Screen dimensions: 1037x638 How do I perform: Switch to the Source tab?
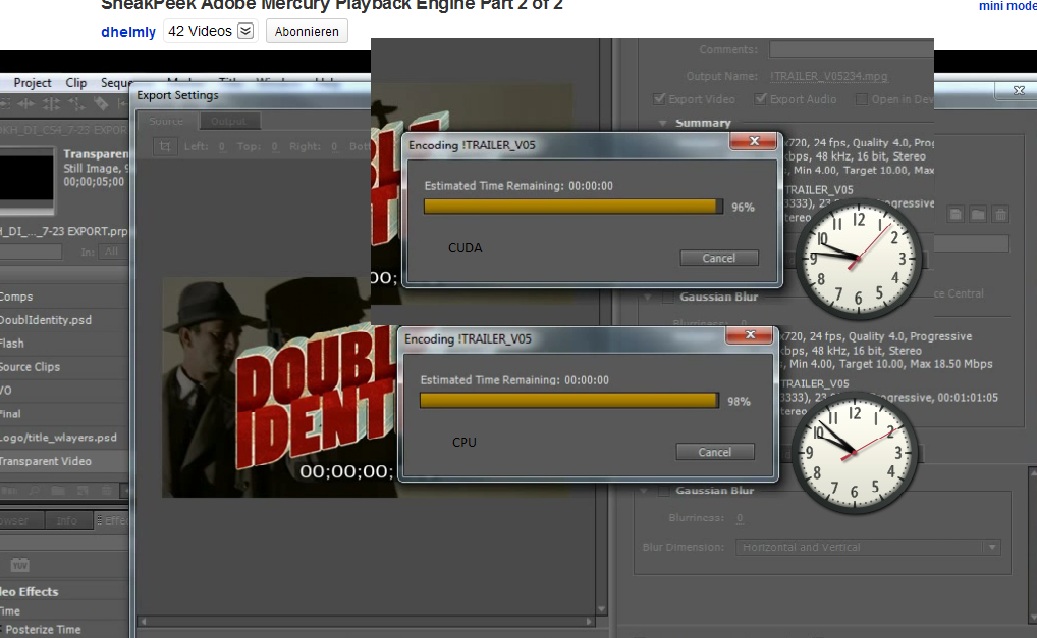point(166,121)
